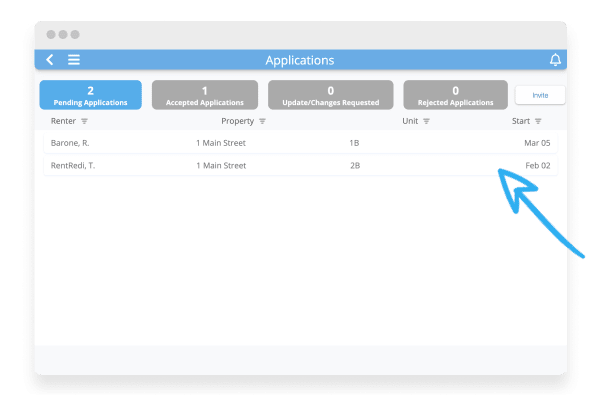Open the Update/Changes Requested tab
Viewport: 601px width, 395px height.
point(330,95)
